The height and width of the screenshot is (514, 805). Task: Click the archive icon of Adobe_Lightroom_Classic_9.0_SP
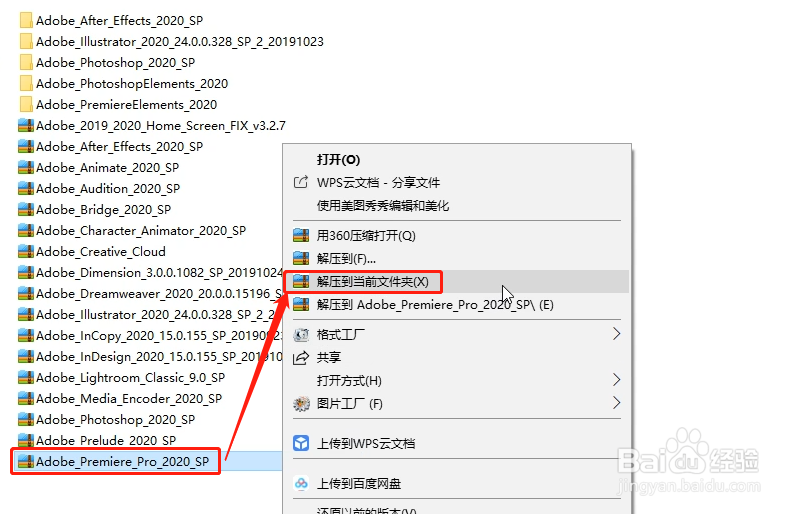(26, 378)
